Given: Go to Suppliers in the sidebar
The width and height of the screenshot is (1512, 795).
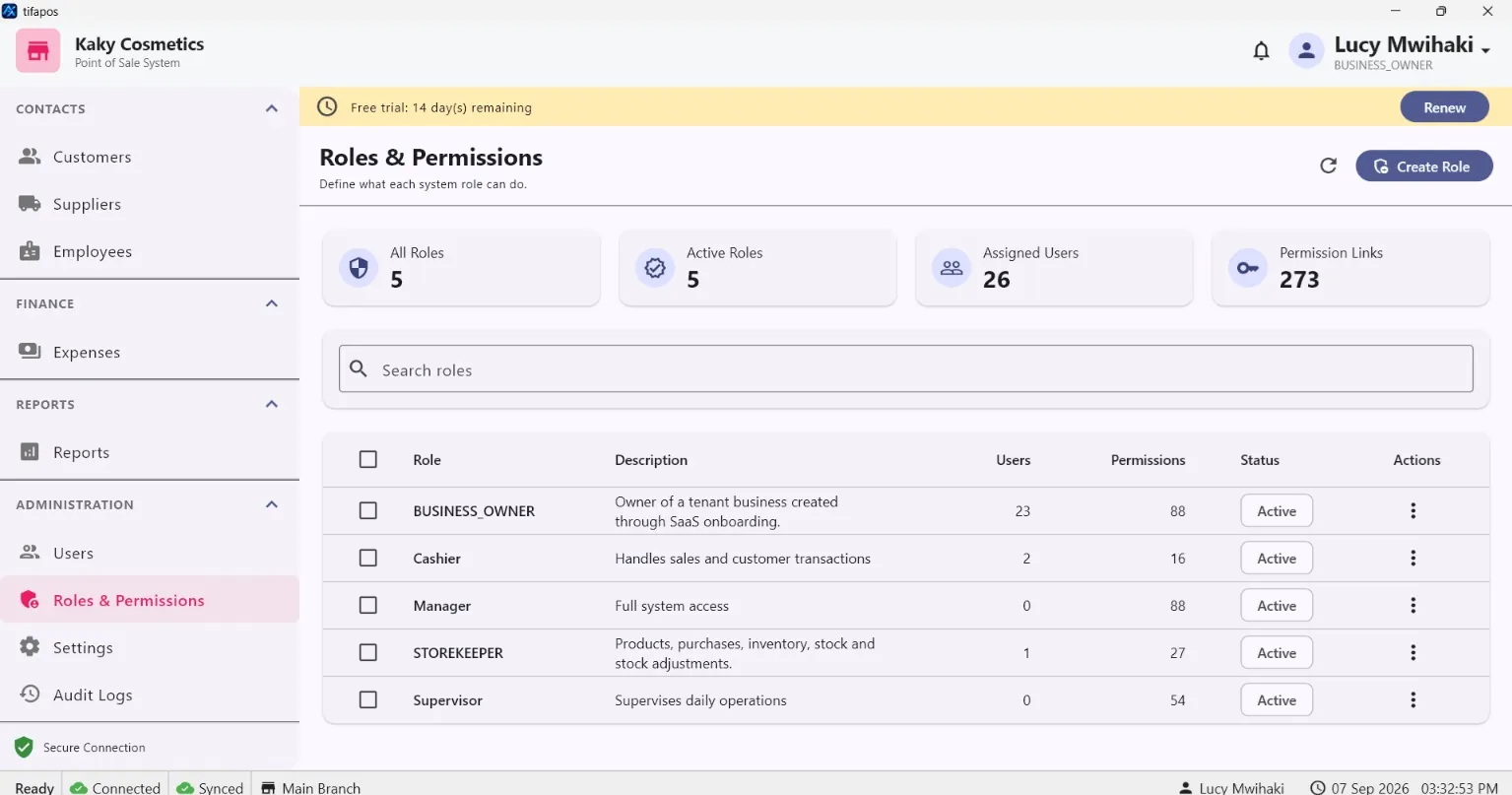Looking at the screenshot, I should click(x=150, y=204).
